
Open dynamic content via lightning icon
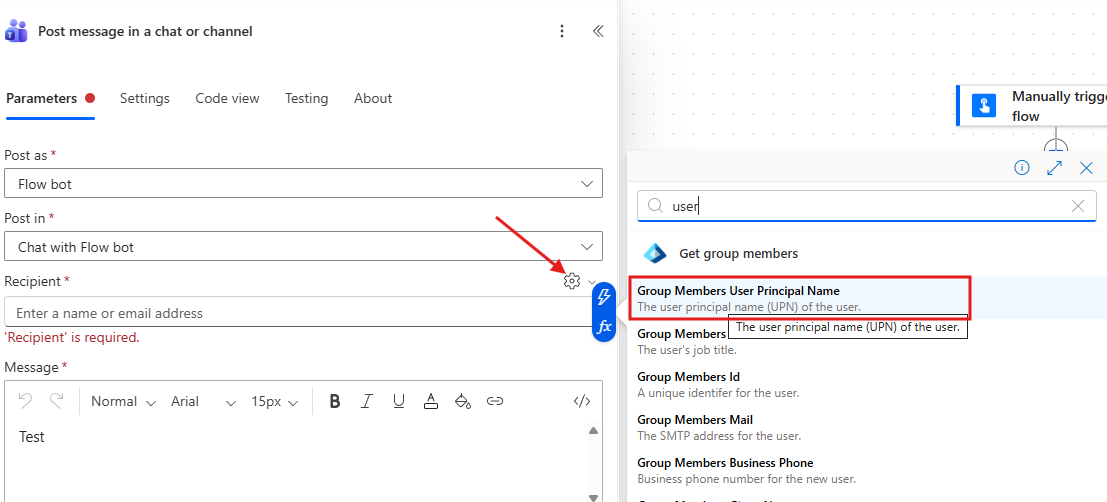604,297
